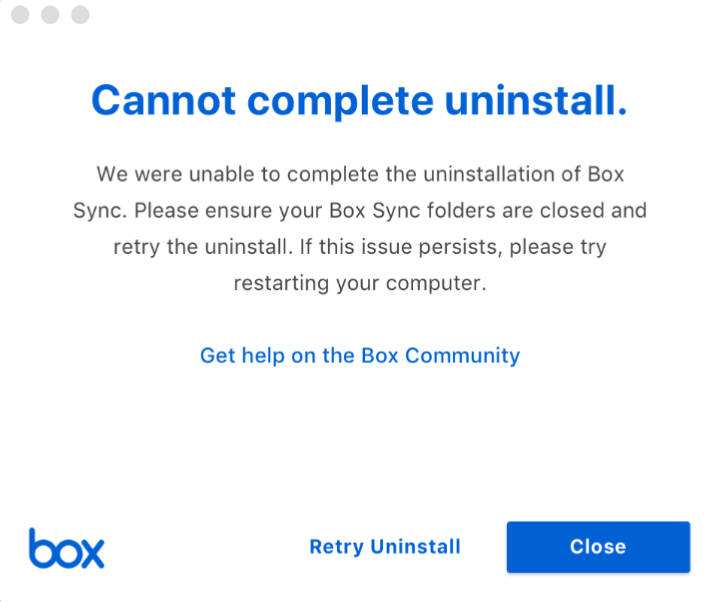Click the leftmost gray window close dot
The width and height of the screenshot is (717, 602).
click(22, 15)
